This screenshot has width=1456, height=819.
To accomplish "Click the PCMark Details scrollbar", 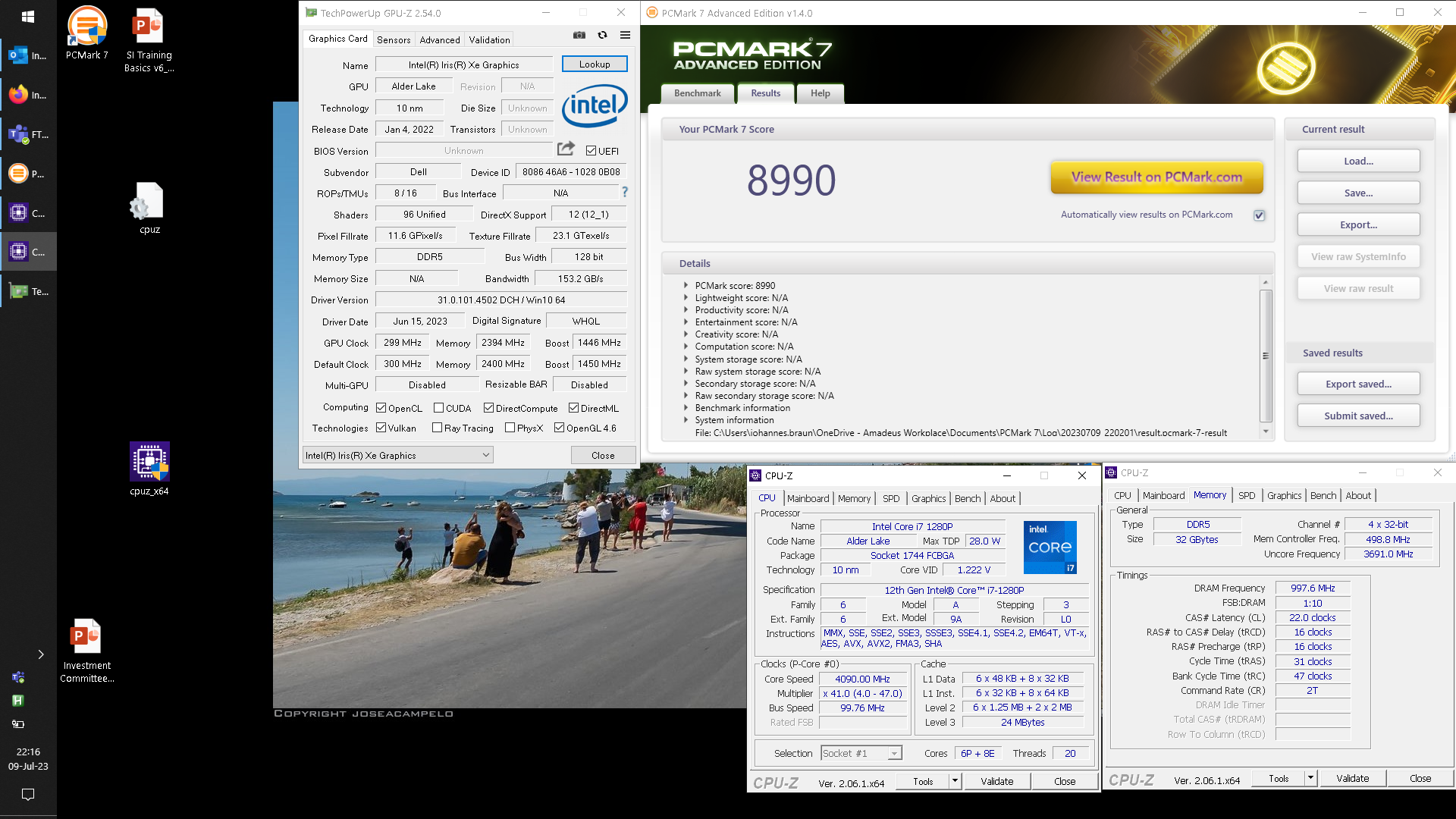I will click(x=1266, y=356).
